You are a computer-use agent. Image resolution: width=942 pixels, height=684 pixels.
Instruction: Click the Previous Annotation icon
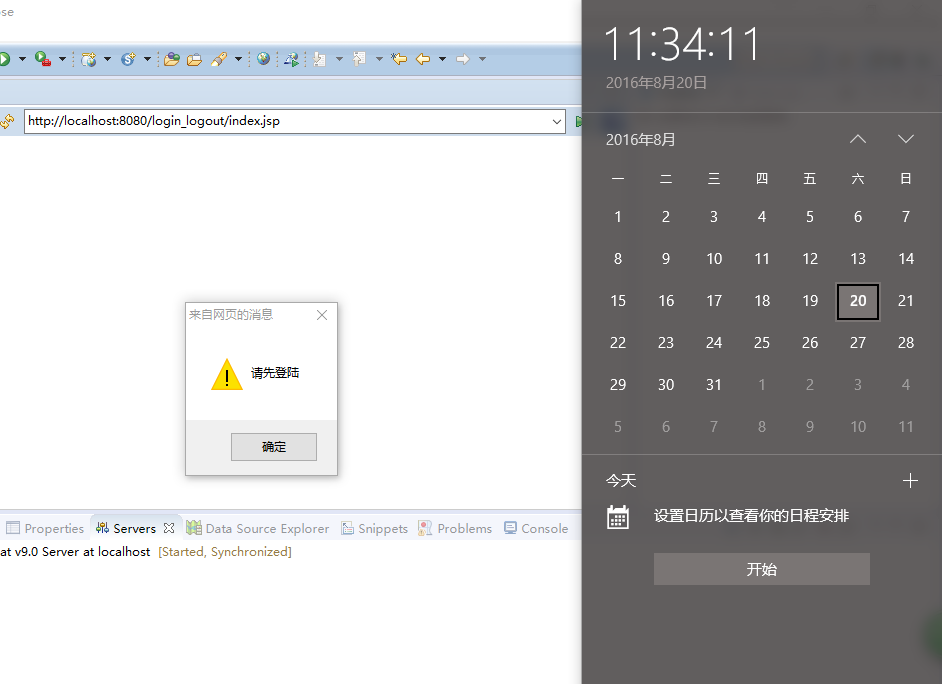pos(359,58)
